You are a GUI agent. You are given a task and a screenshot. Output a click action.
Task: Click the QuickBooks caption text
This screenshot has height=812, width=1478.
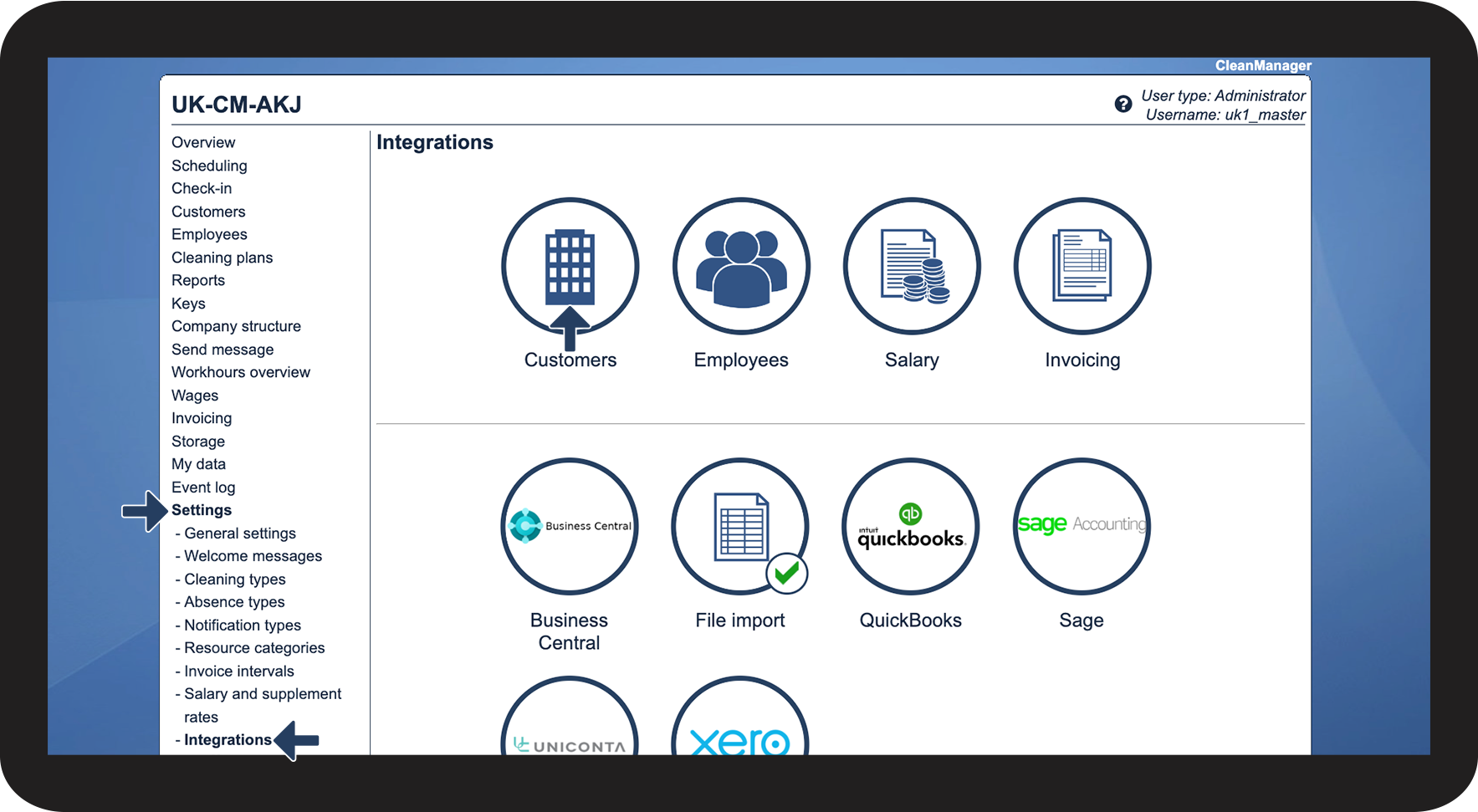point(911,620)
